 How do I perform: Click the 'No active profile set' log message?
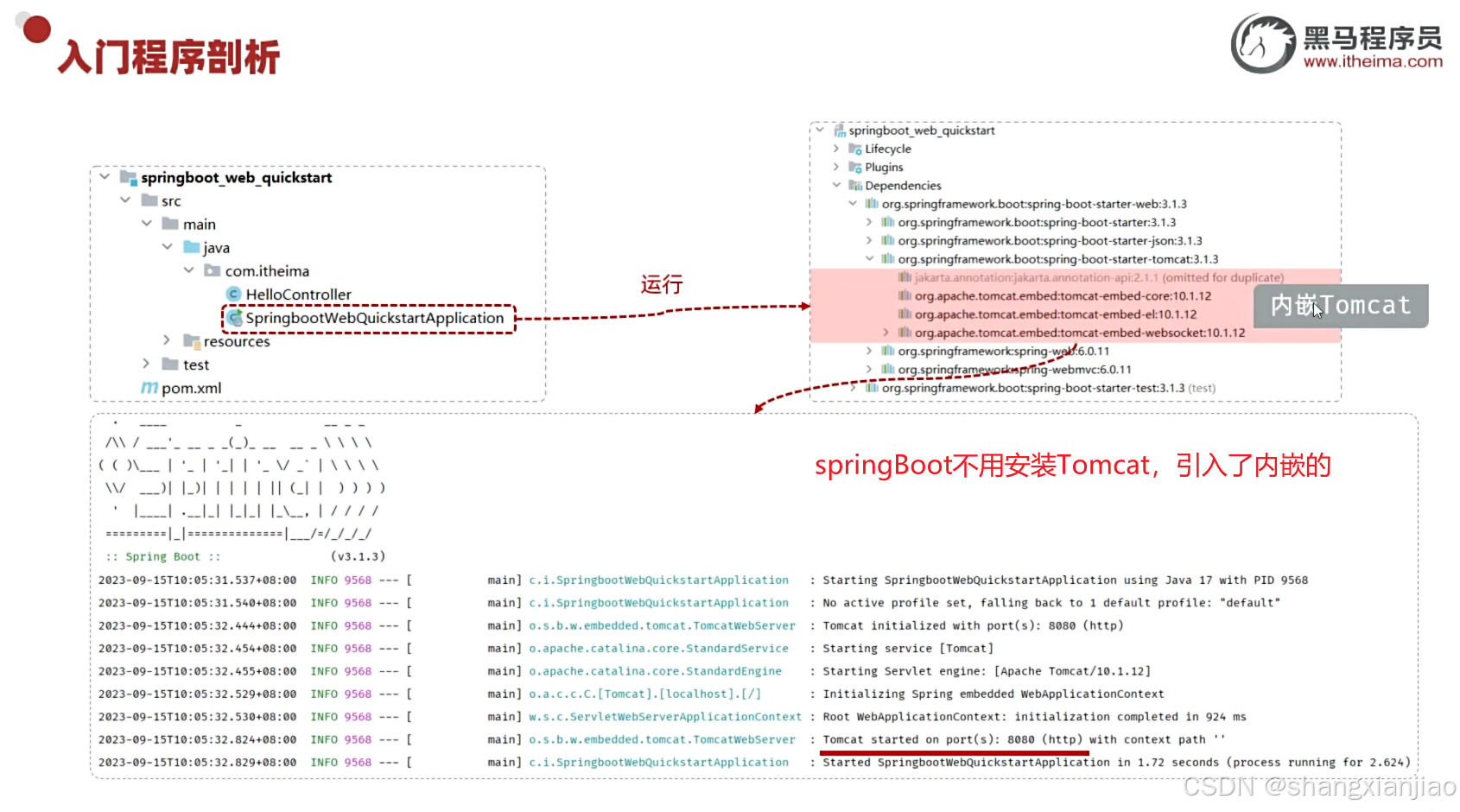click(1051, 603)
